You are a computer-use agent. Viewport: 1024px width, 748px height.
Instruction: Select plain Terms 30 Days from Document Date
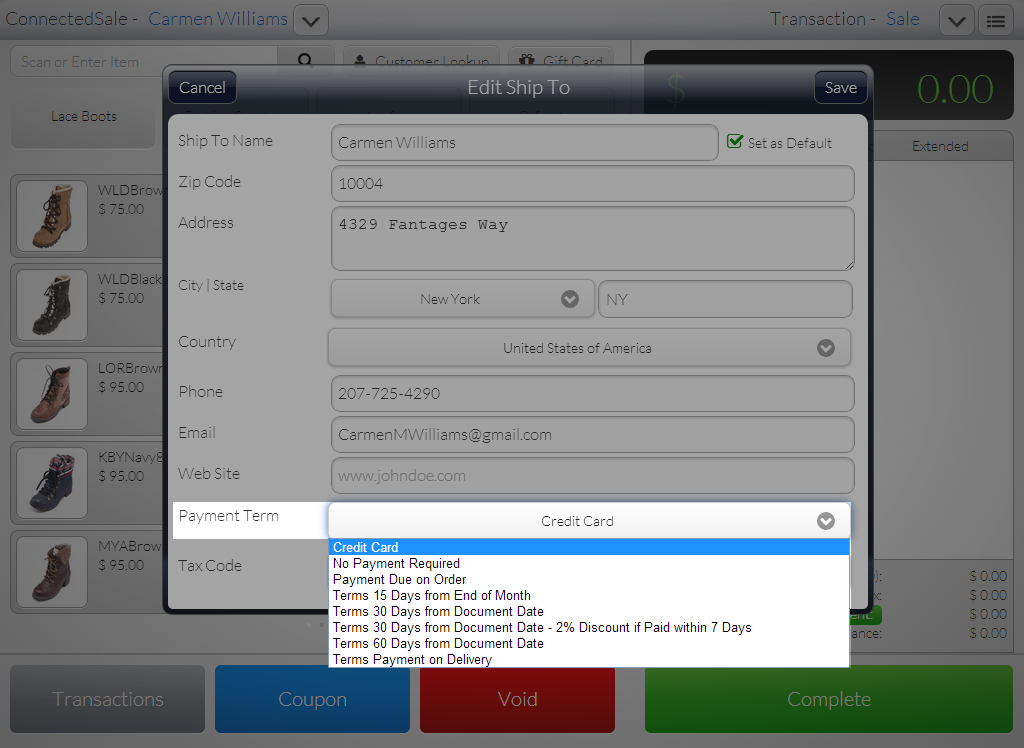(x=589, y=611)
